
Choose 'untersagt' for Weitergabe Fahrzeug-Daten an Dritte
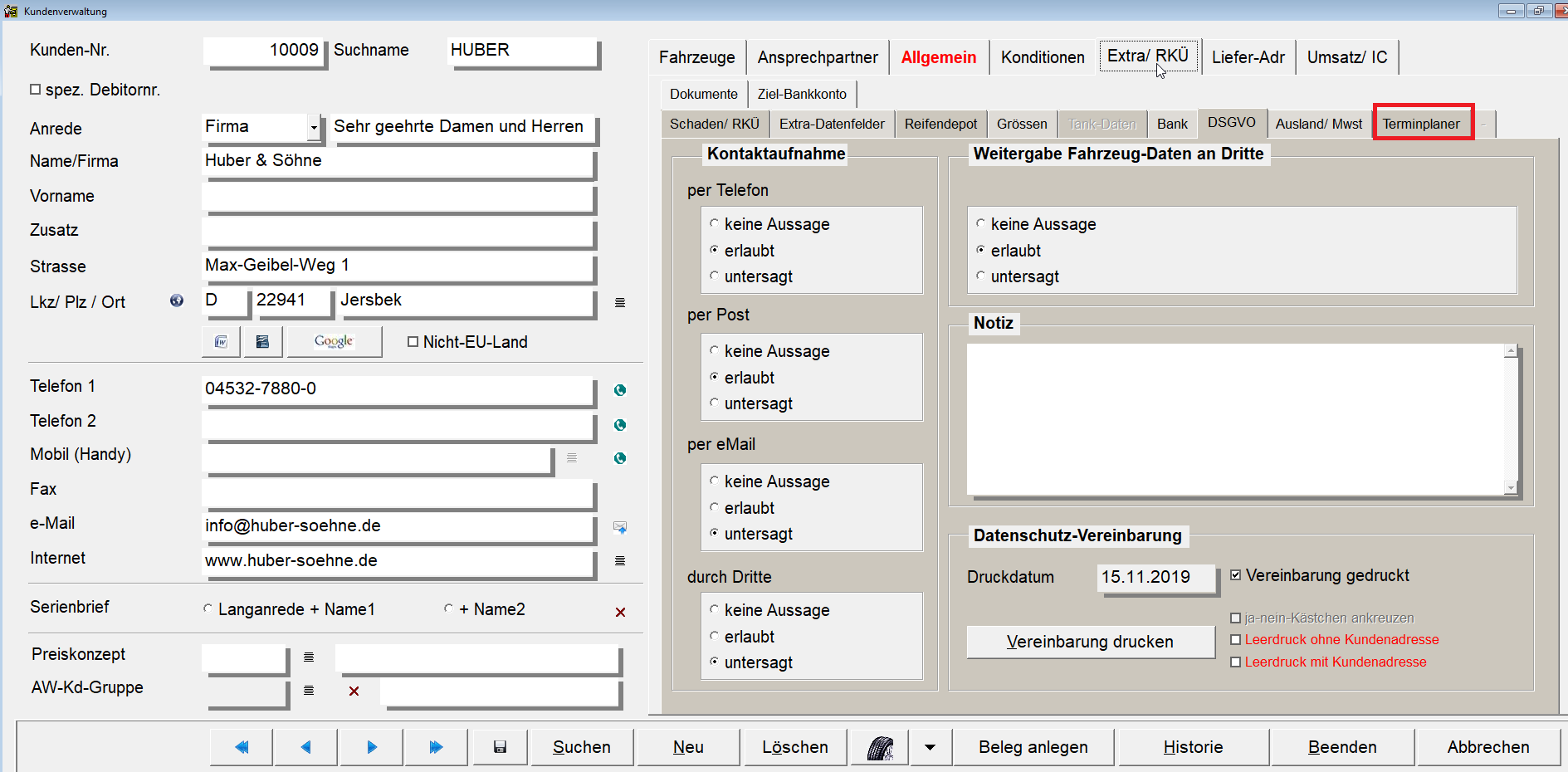(980, 276)
